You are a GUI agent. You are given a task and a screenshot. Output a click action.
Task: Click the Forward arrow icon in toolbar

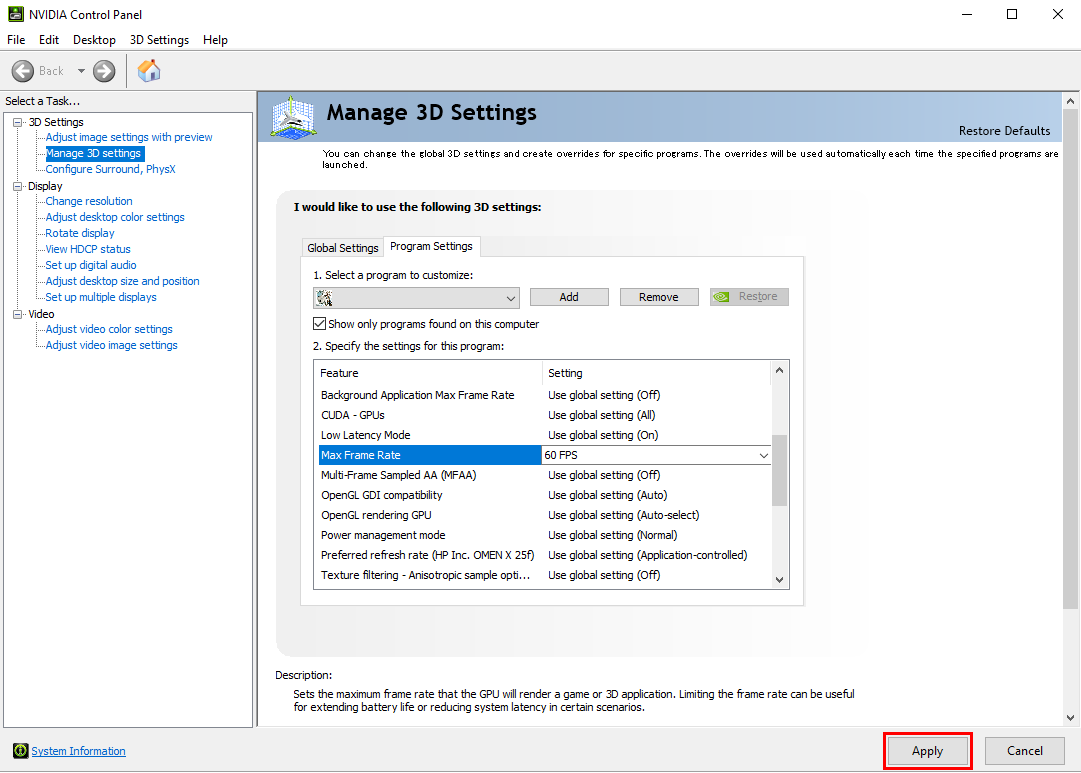(x=104, y=71)
